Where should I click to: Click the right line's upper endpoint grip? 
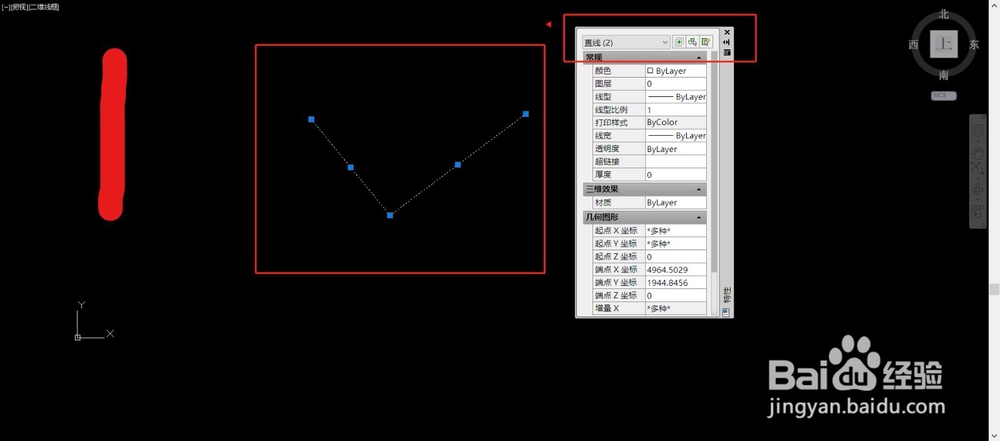point(526,114)
